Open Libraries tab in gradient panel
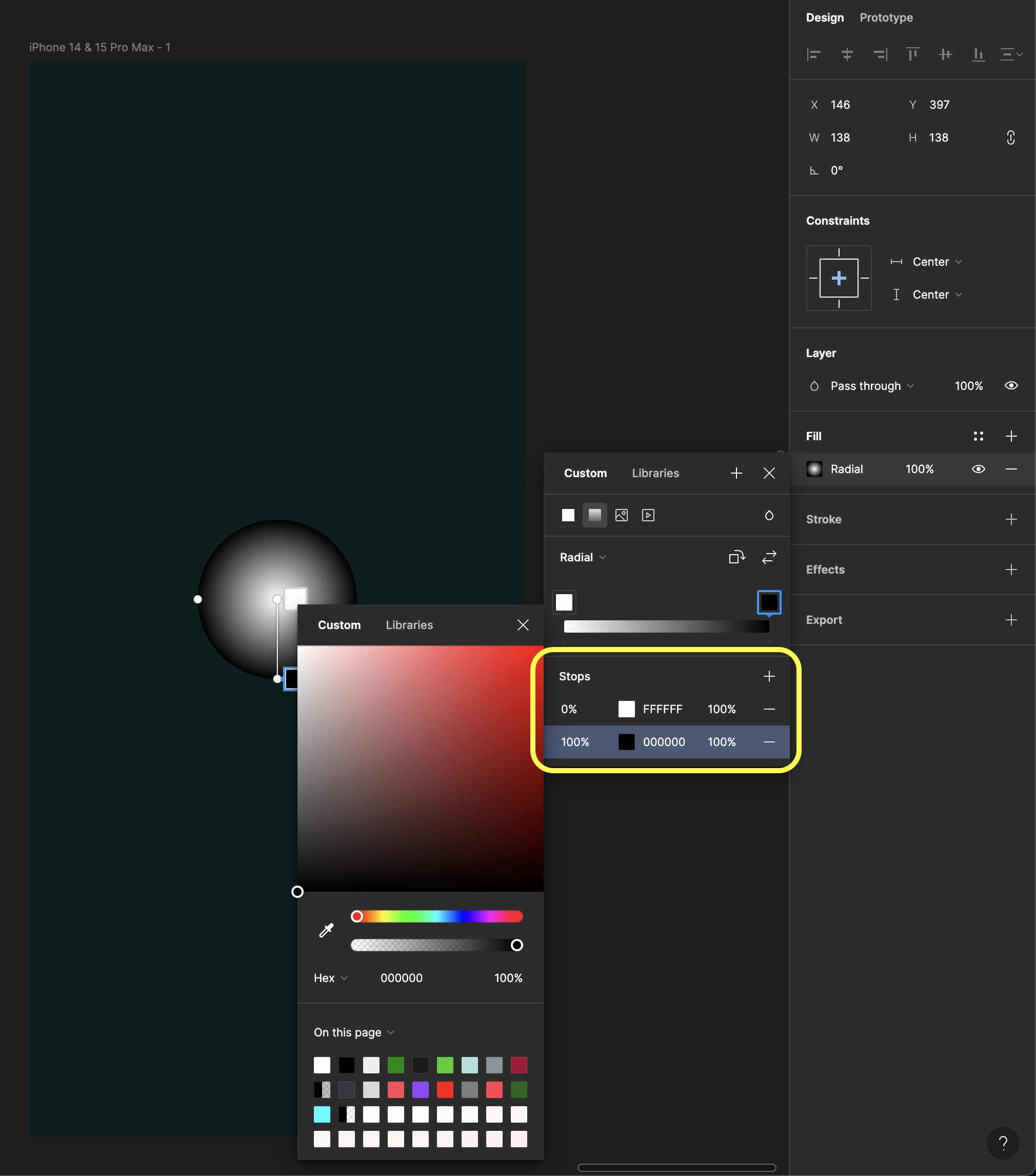The image size is (1036, 1176). pyautogui.click(x=655, y=473)
